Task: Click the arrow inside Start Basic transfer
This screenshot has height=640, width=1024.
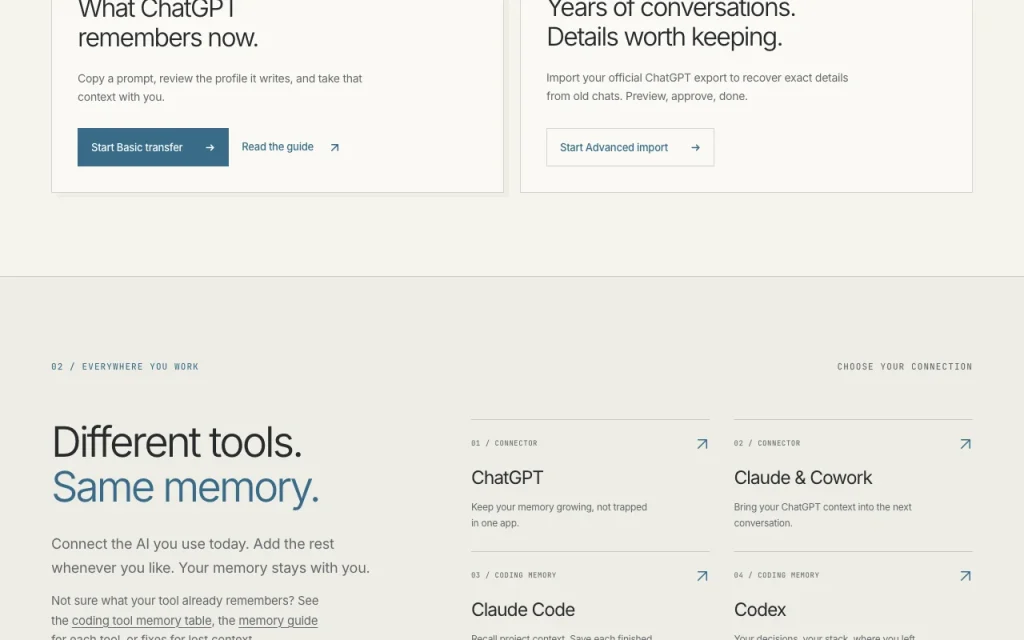Action: (210, 148)
